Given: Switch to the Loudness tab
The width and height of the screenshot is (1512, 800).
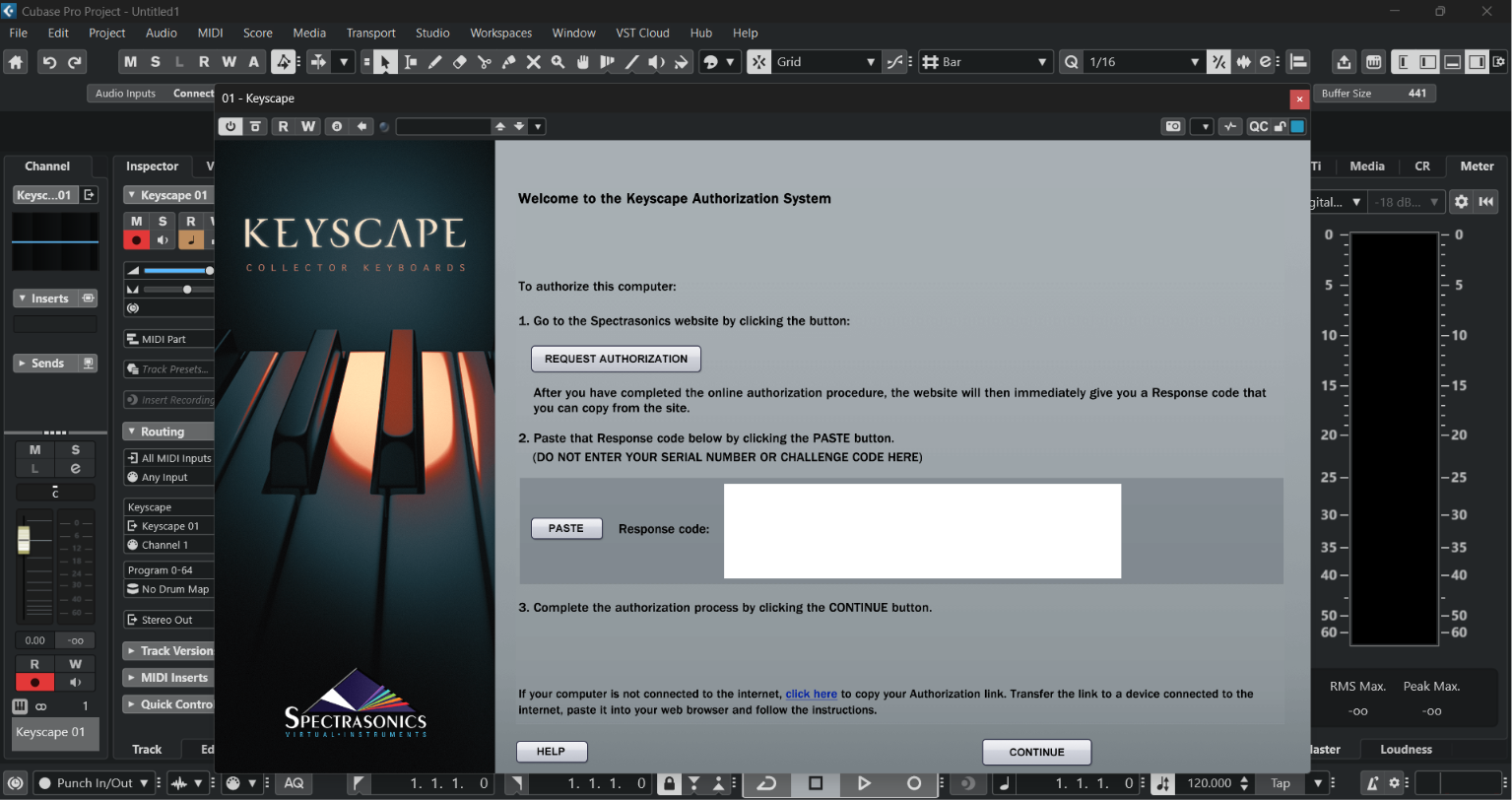Looking at the screenshot, I should click(x=1406, y=749).
